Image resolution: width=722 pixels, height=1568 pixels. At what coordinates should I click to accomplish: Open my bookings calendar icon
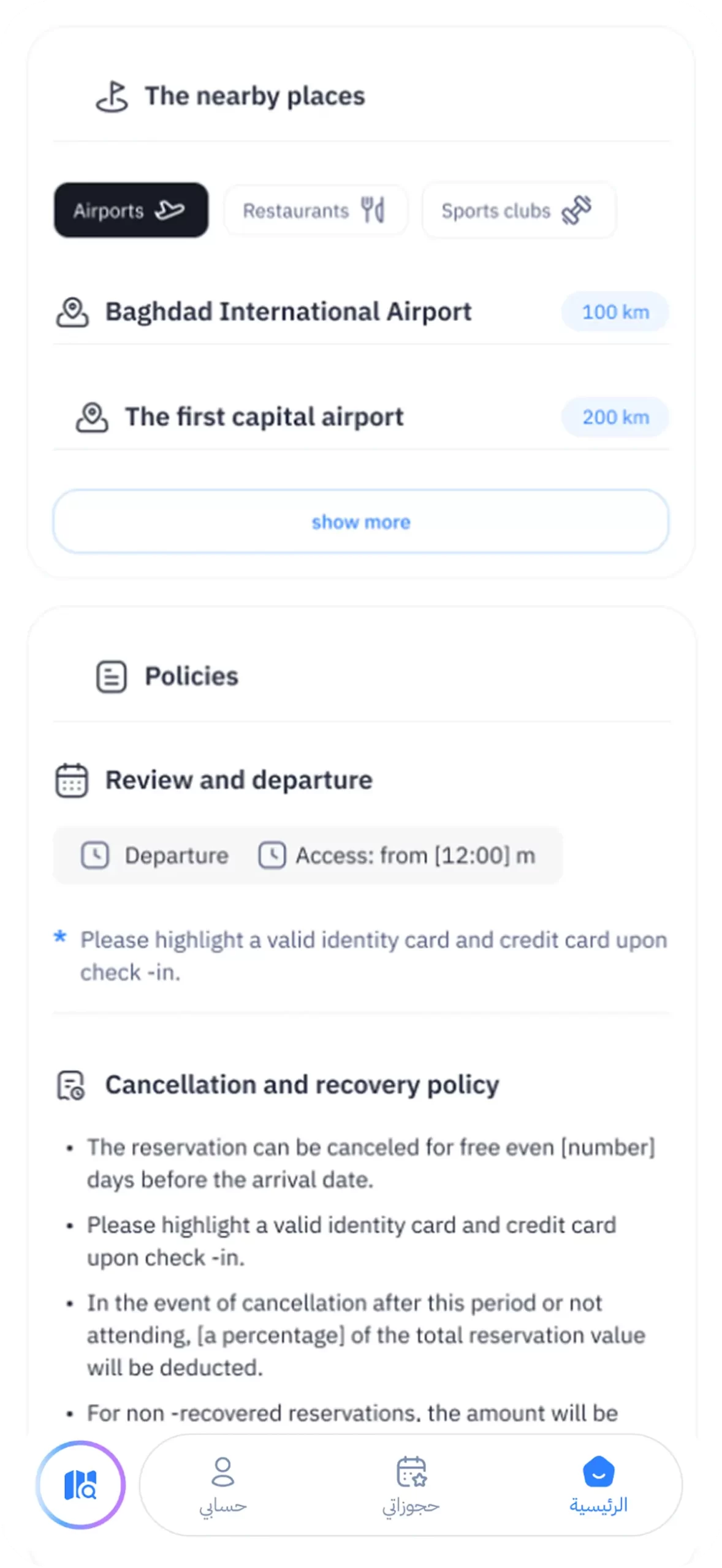click(411, 1471)
